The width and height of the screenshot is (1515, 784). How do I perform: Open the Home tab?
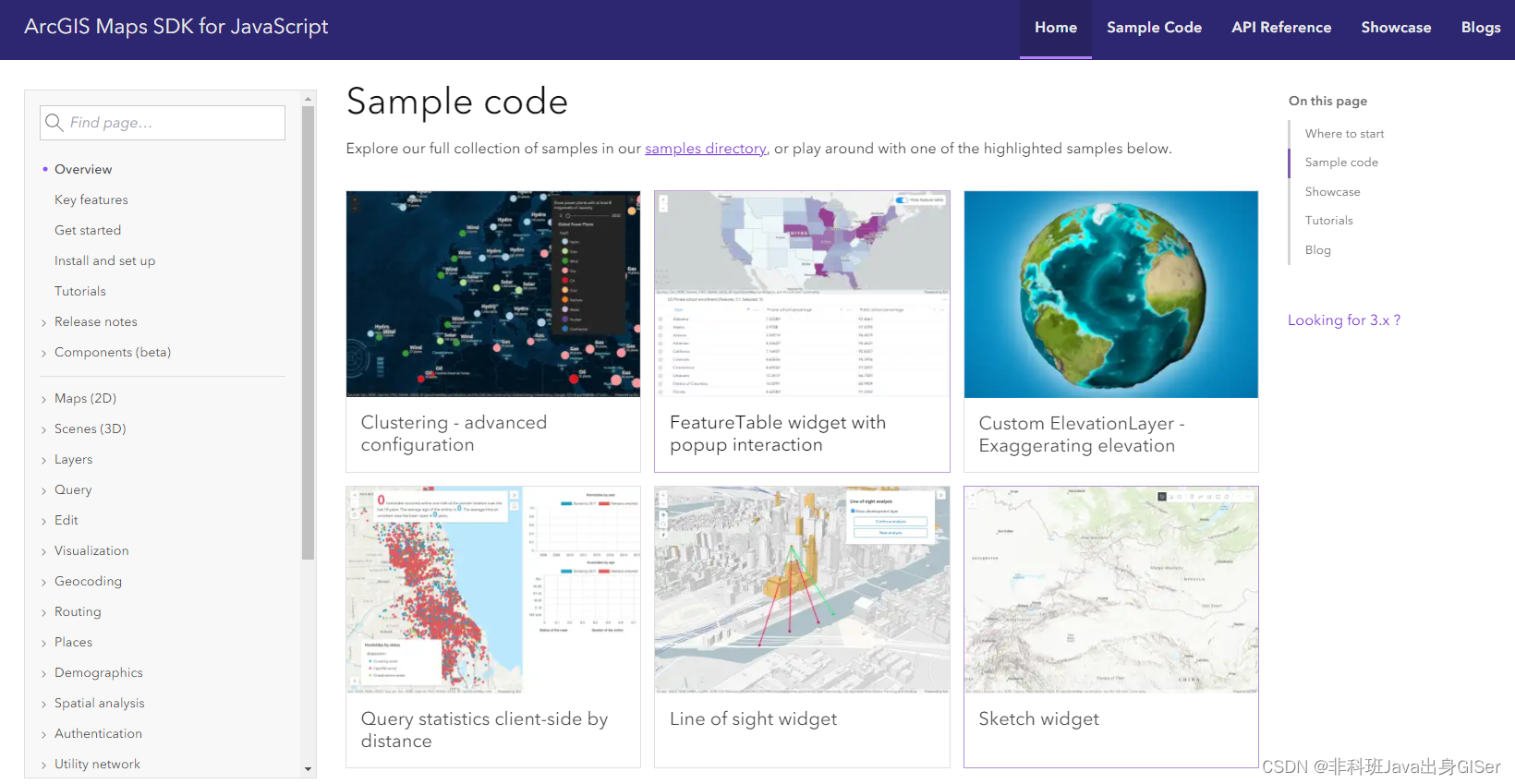coord(1056,28)
